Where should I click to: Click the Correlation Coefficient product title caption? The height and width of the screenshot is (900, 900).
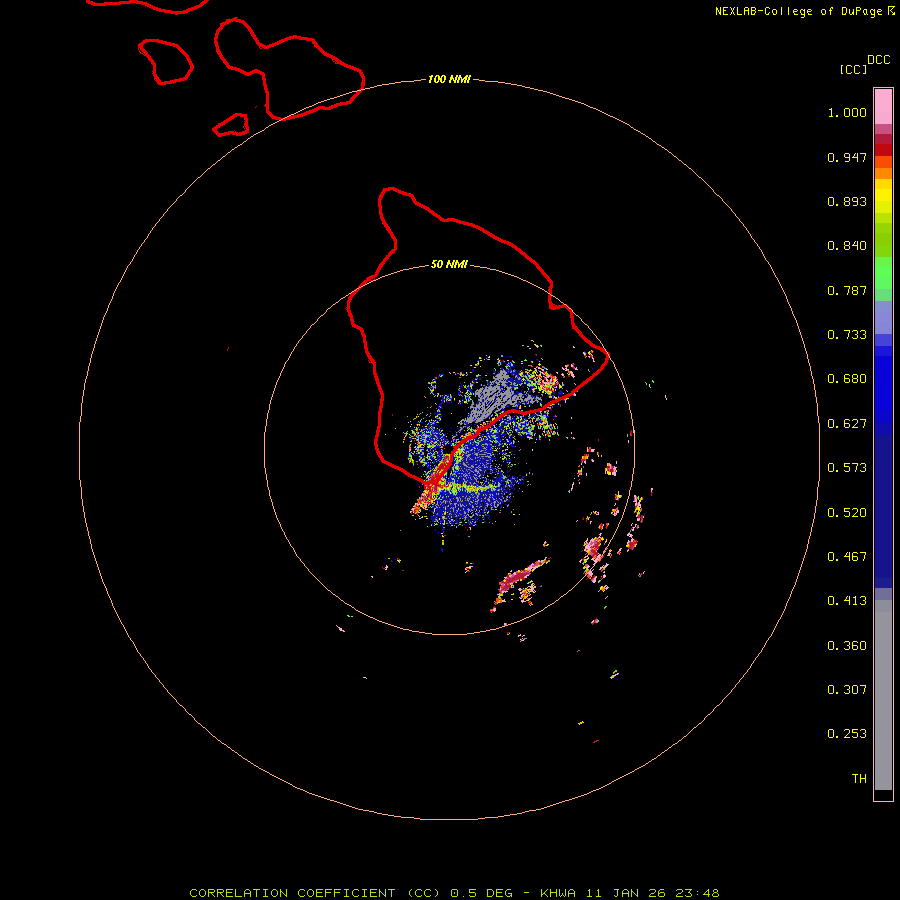click(454, 893)
